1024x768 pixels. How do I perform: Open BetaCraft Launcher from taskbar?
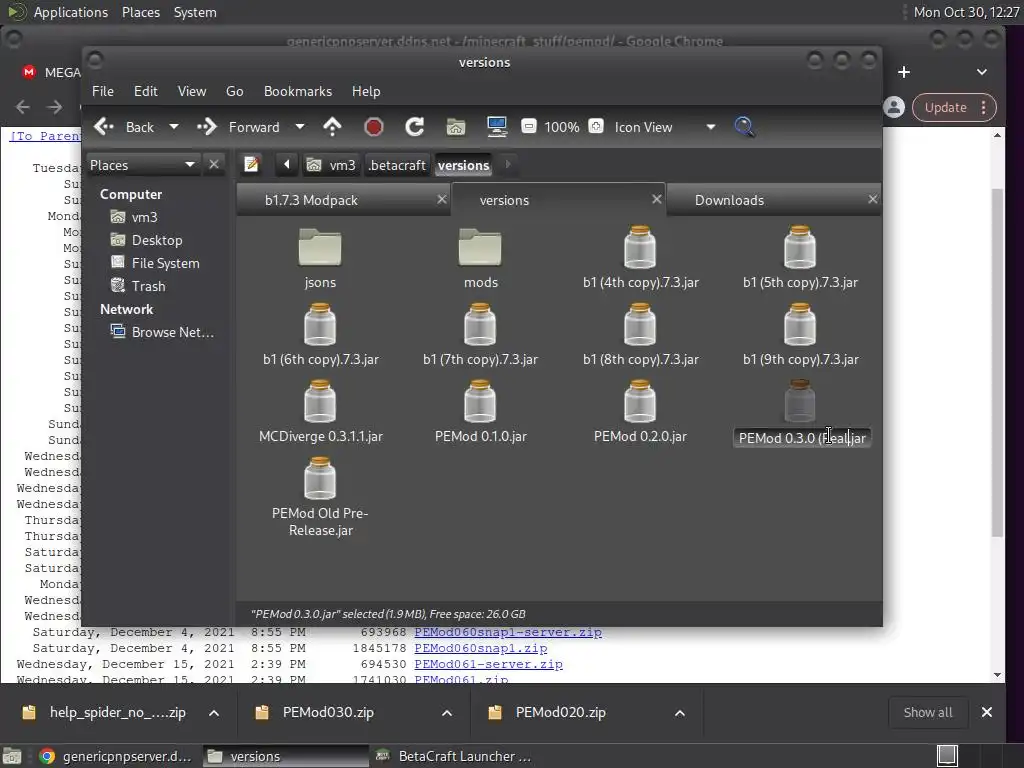[x=454, y=756]
